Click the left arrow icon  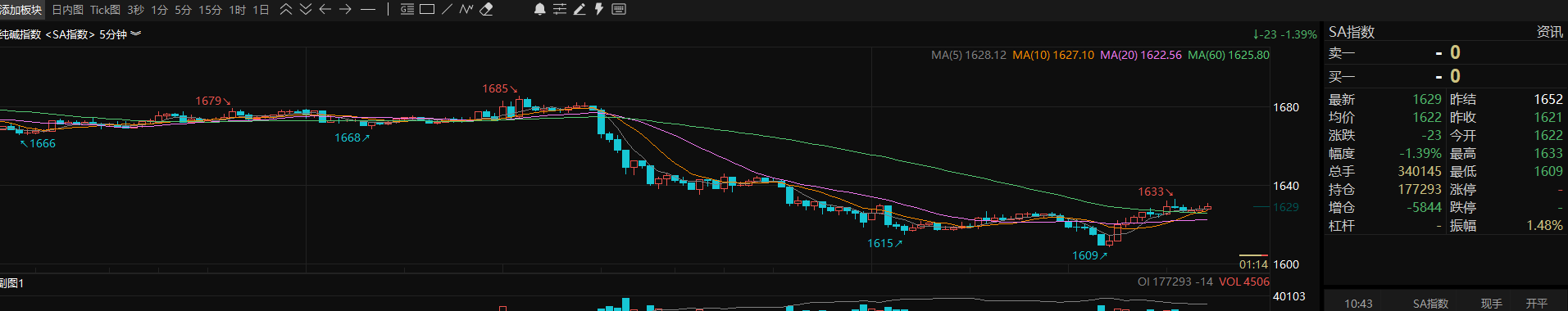pyautogui.click(x=325, y=10)
